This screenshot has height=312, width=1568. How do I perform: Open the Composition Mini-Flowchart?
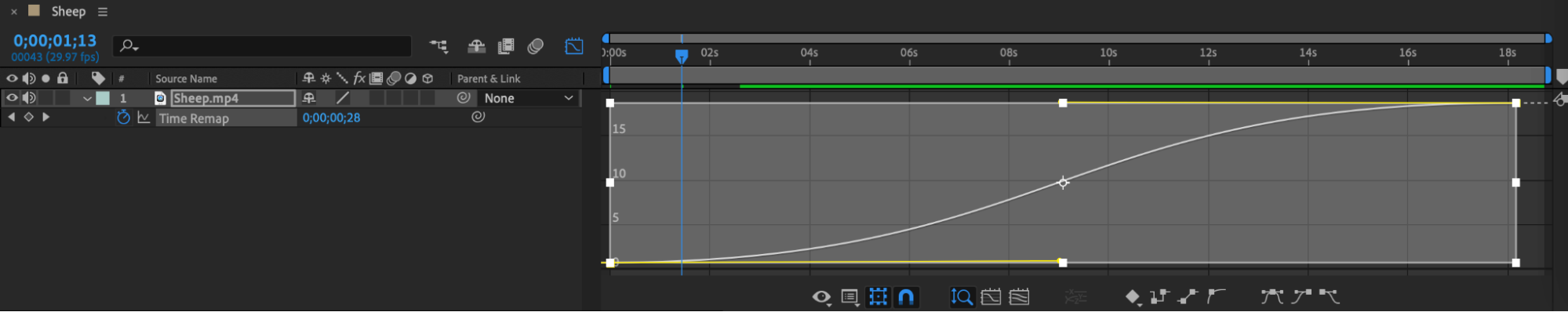point(438,46)
